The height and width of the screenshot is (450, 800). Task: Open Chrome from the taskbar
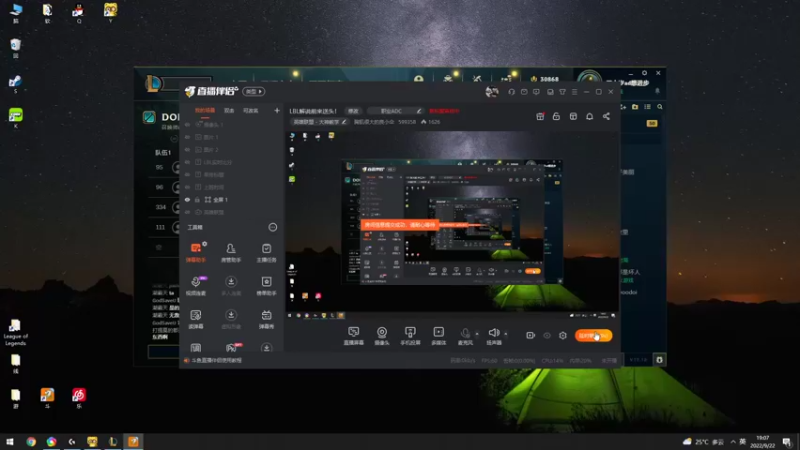click(31, 441)
